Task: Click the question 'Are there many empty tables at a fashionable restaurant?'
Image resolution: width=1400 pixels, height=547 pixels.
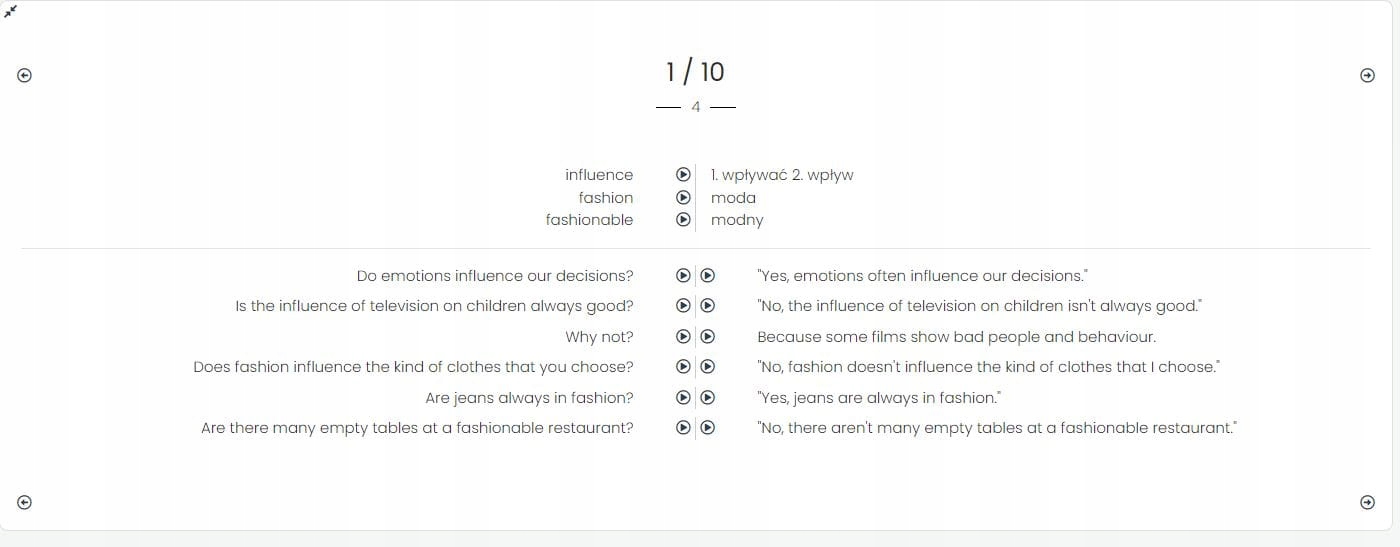Action: [x=417, y=428]
